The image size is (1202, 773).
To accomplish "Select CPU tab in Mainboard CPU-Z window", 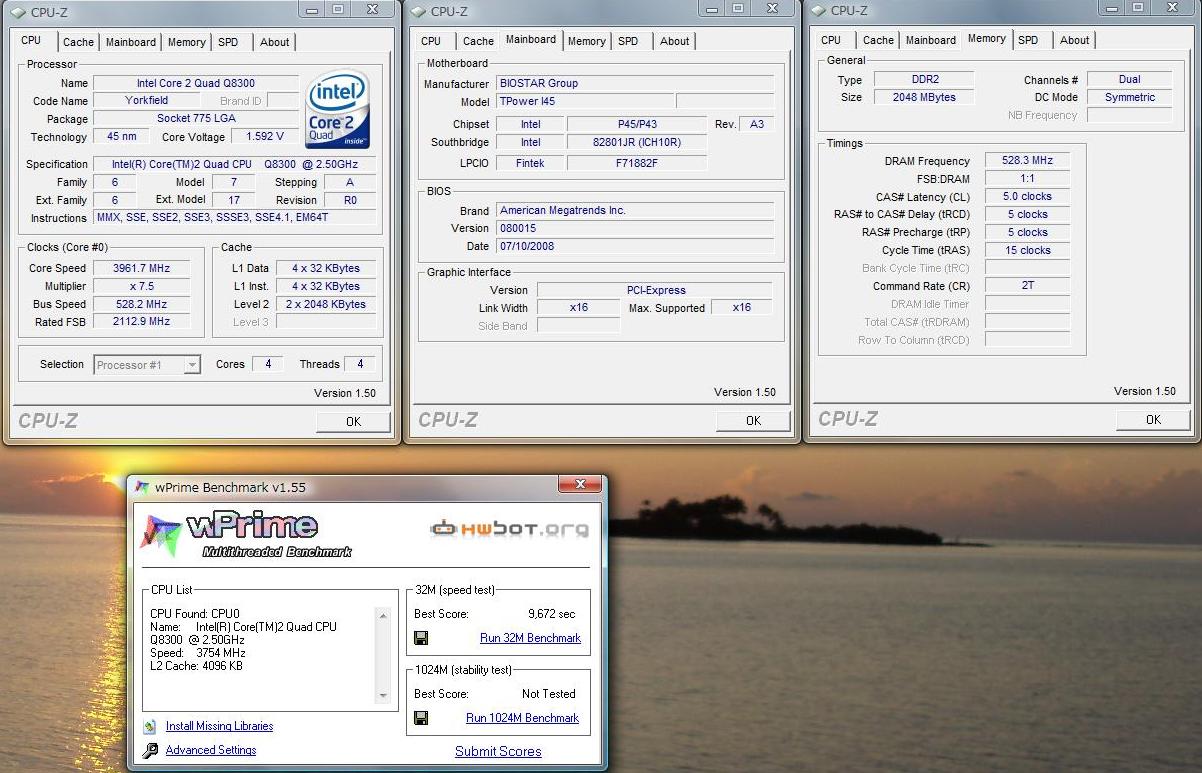I will click(x=431, y=41).
